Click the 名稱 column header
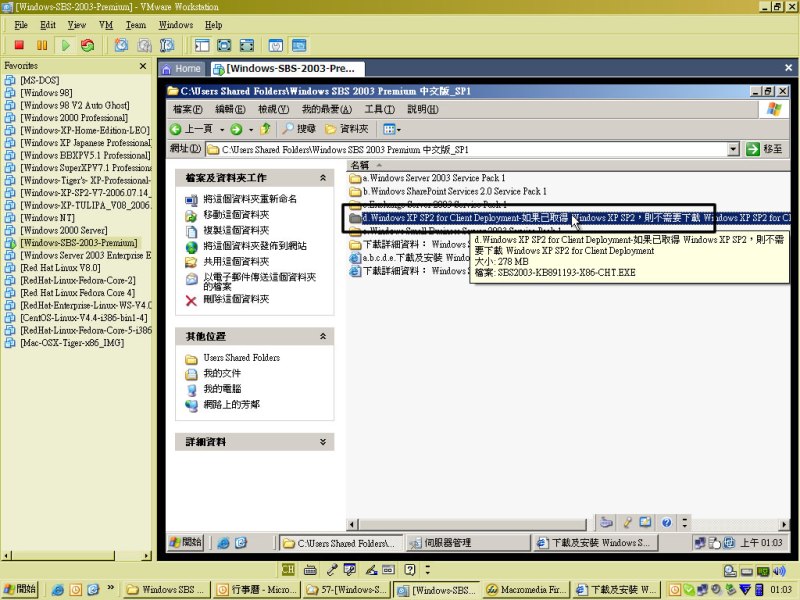The image size is (800, 600). point(360,165)
